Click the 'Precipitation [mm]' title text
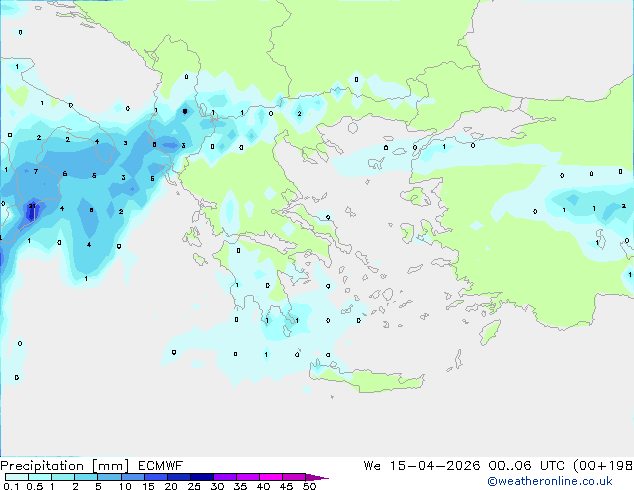634x490 pixels. [x=65, y=466]
